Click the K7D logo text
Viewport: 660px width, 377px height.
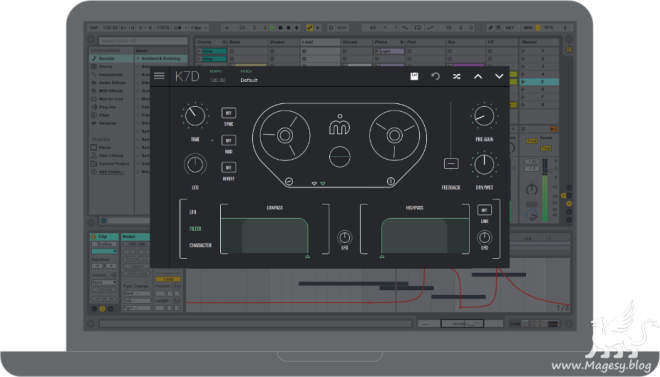point(187,77)
